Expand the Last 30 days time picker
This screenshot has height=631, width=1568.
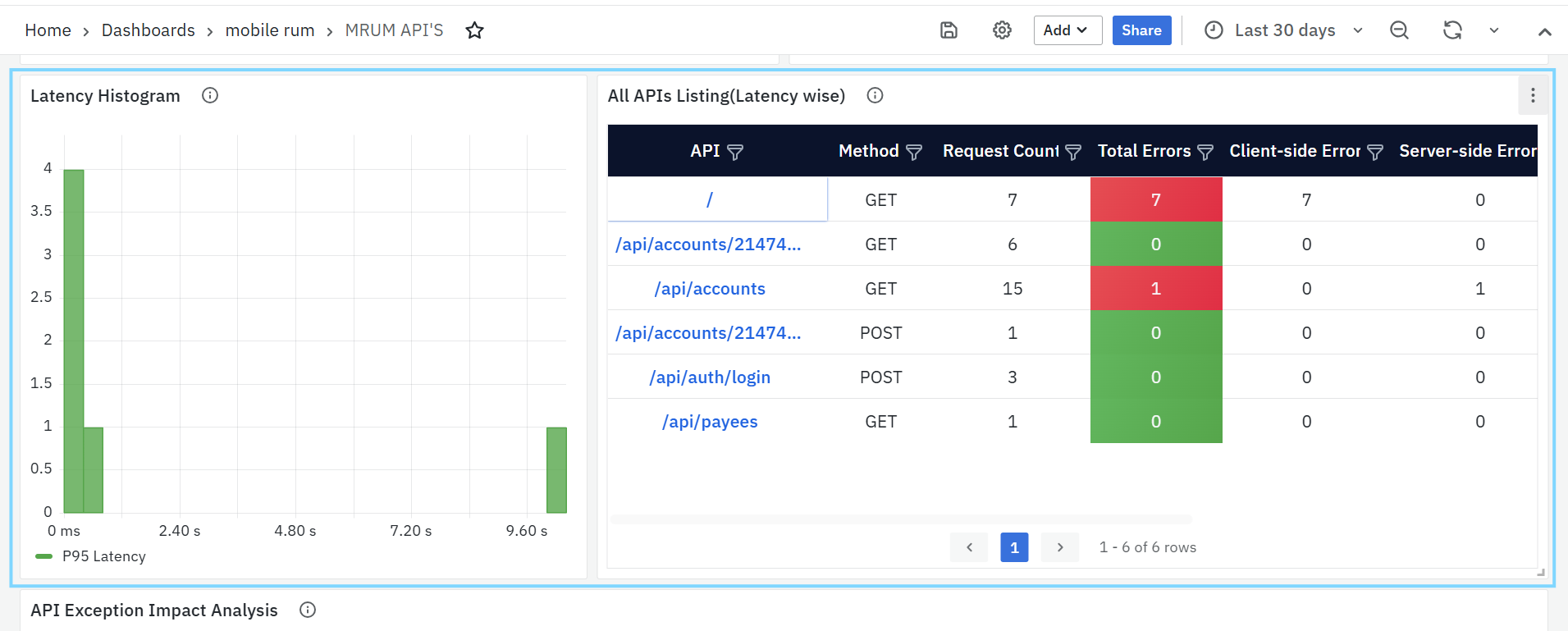pyautogui.click(x=1284, y=30)
